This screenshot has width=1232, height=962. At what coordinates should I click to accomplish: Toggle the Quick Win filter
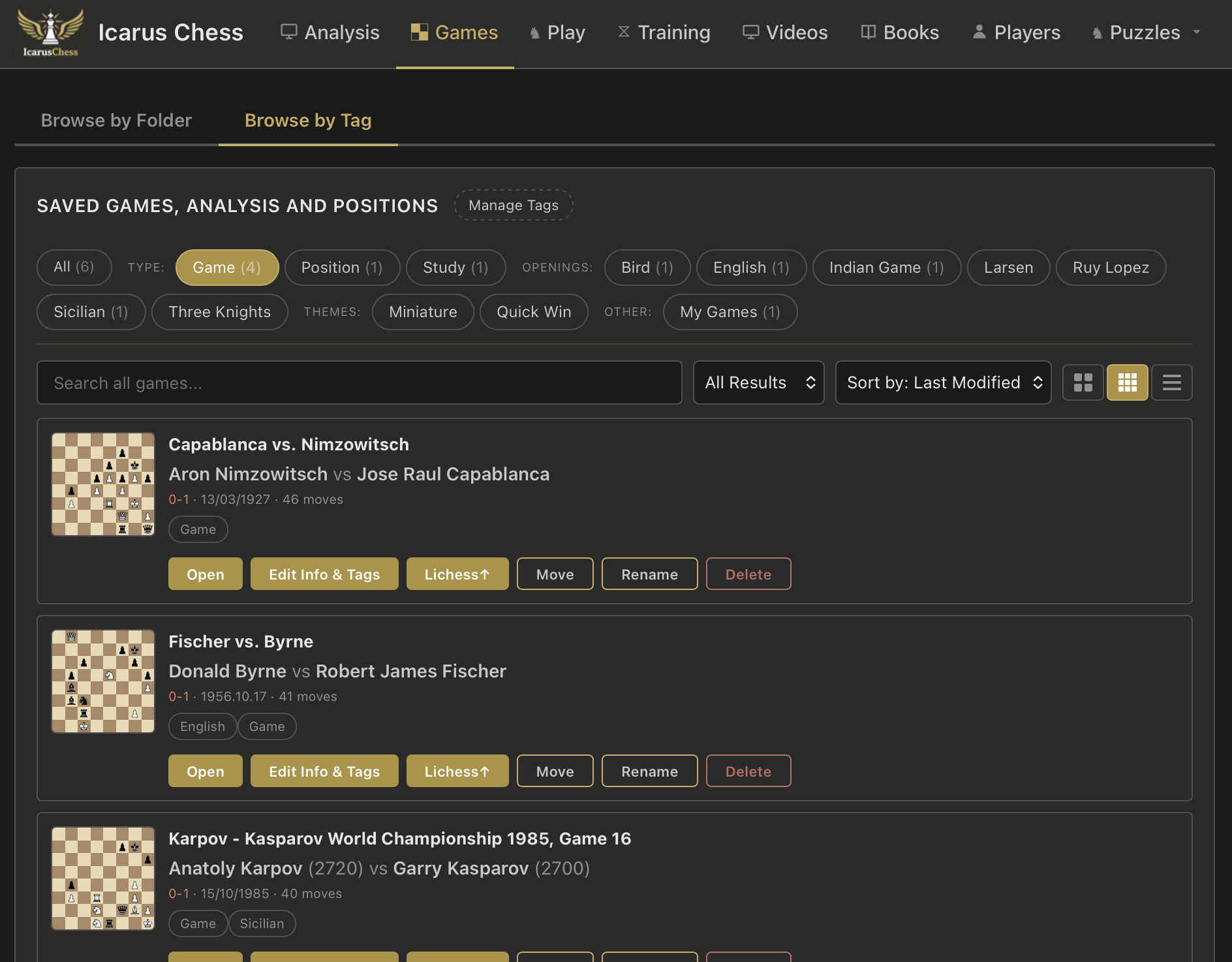534,312
